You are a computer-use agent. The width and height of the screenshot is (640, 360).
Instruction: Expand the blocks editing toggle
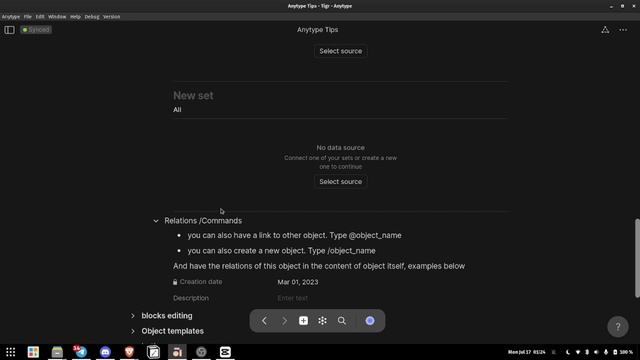[x=133, y=316]
